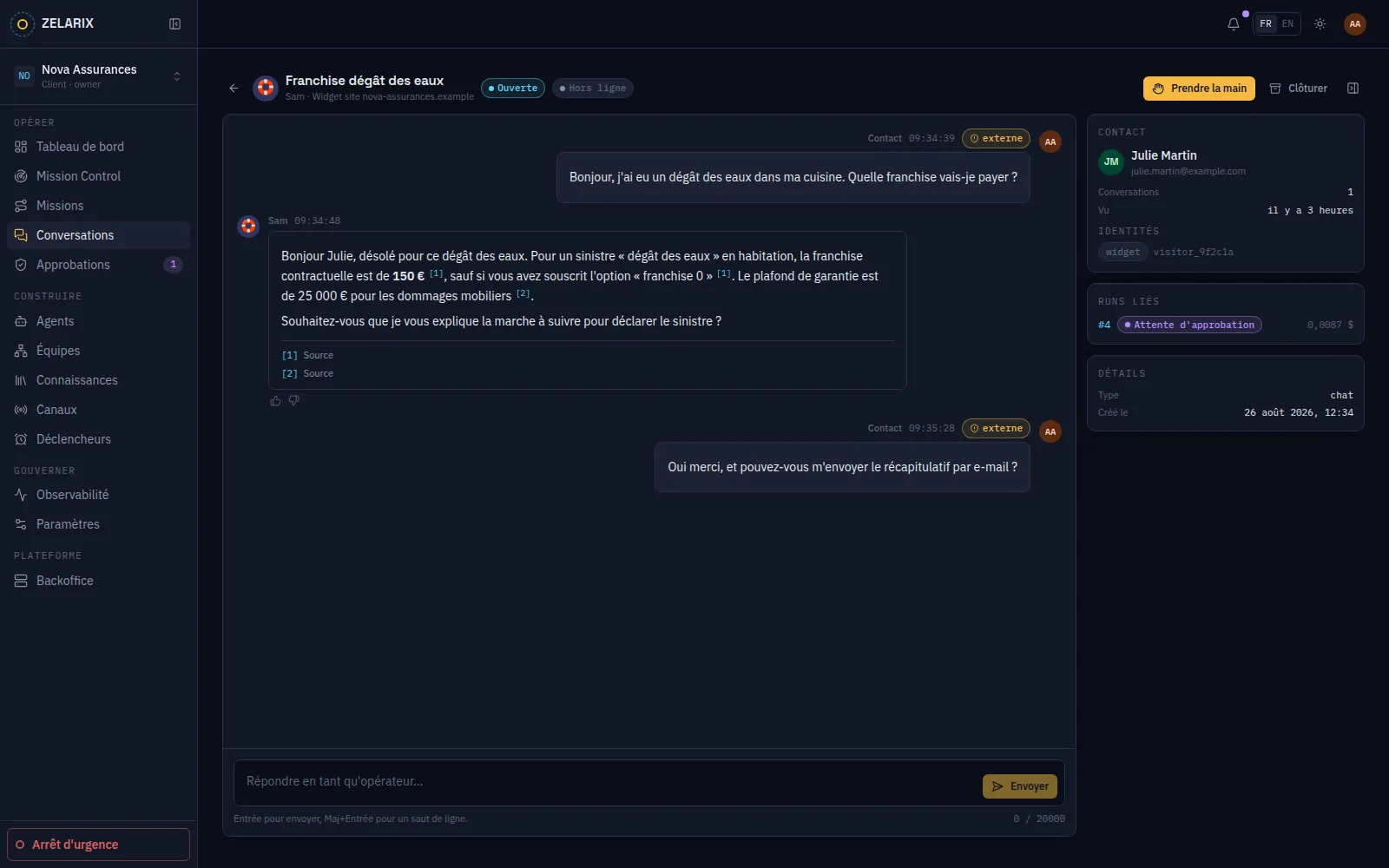Screen dimensions: 1389x868
Task: Give thumbs down to Sam's reply
Action: [x=294, y=401]
